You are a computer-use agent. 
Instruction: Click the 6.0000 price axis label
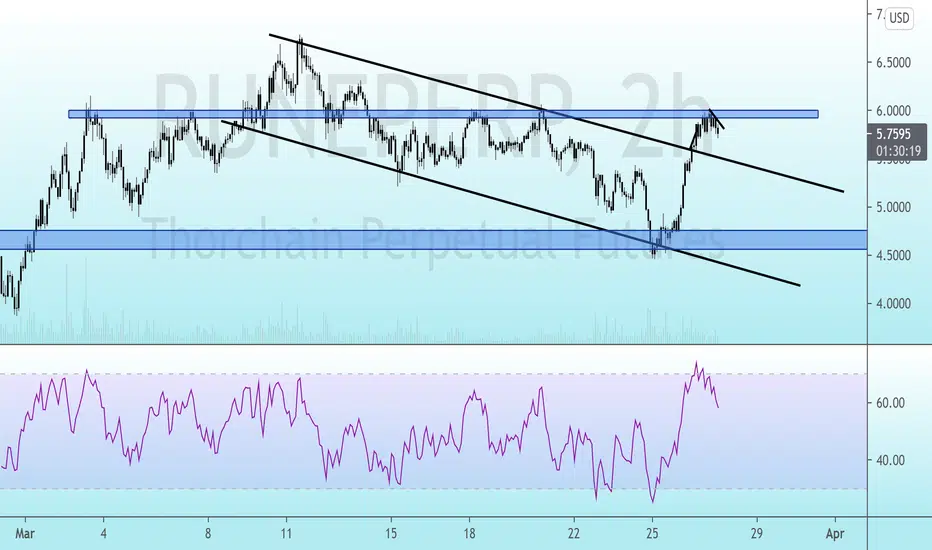click(x=893, y=111)
